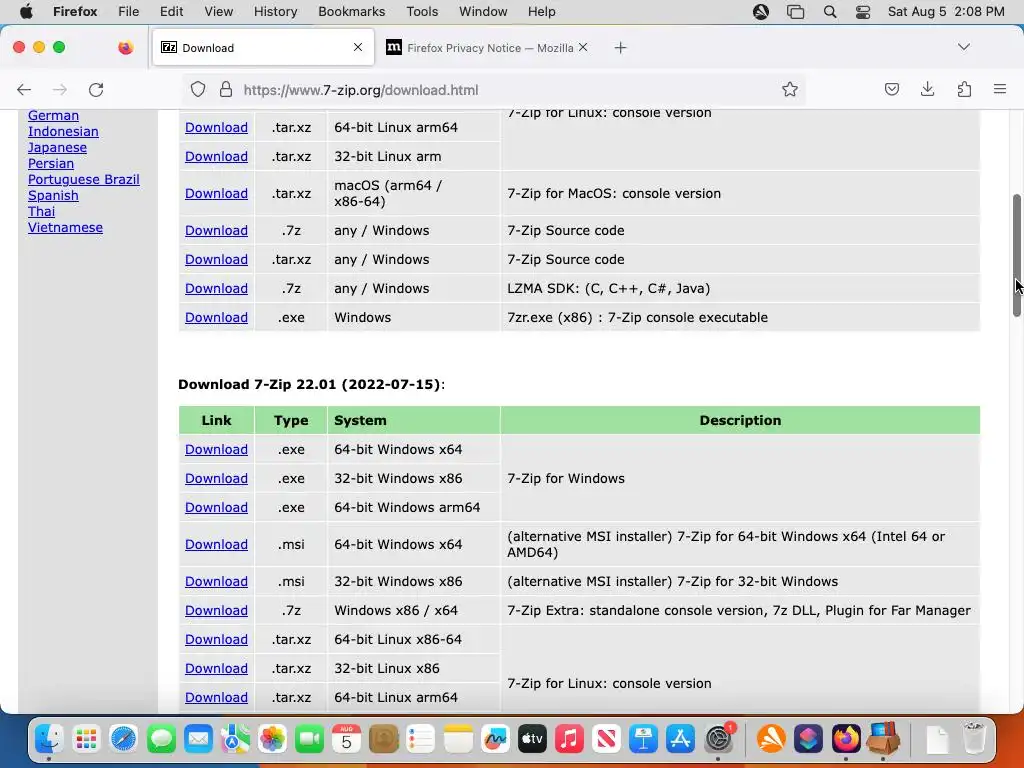Open System Settings in dock

[718, 739]
